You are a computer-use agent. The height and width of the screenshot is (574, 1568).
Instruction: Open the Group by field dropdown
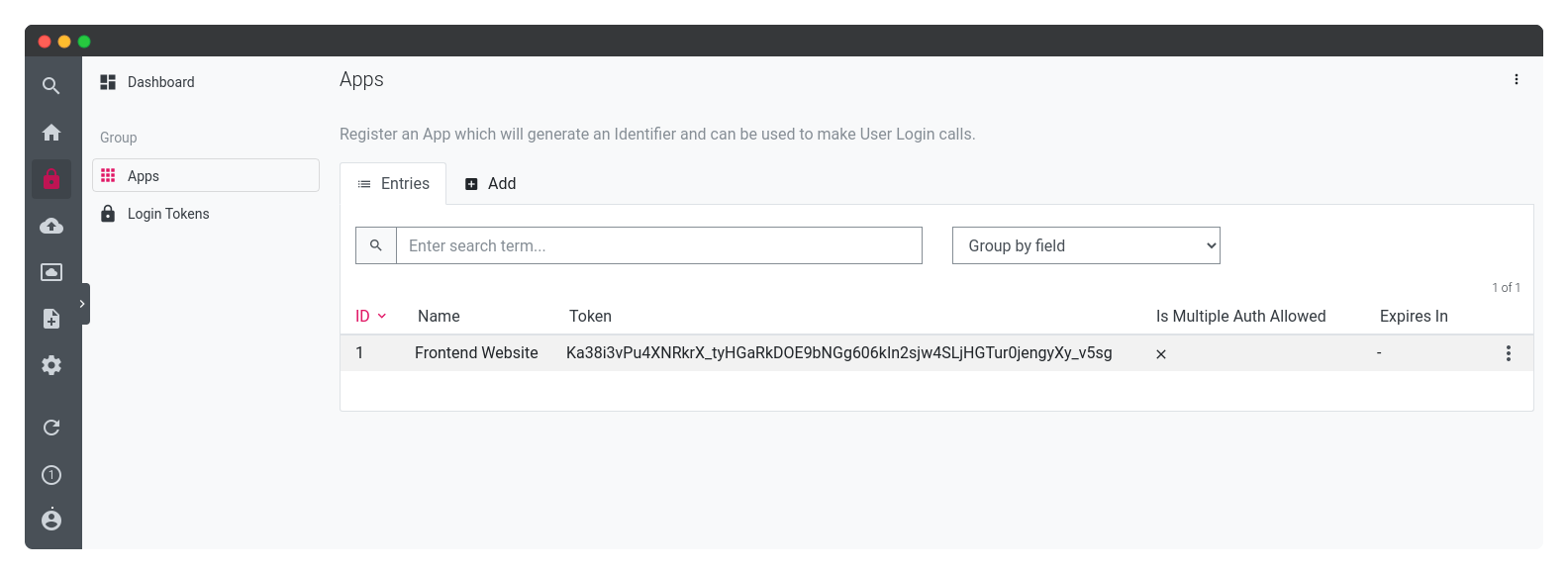click(1086, 245)
